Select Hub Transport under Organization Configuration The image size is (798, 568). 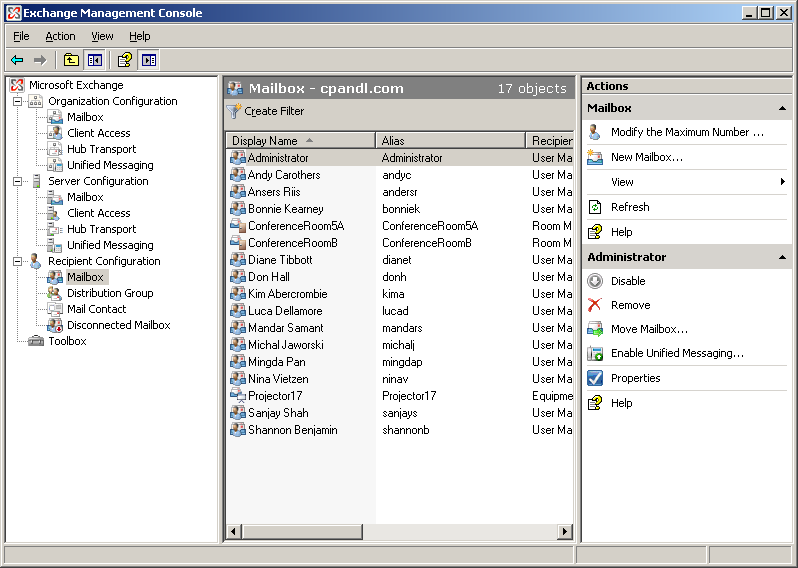click(101, 149)
